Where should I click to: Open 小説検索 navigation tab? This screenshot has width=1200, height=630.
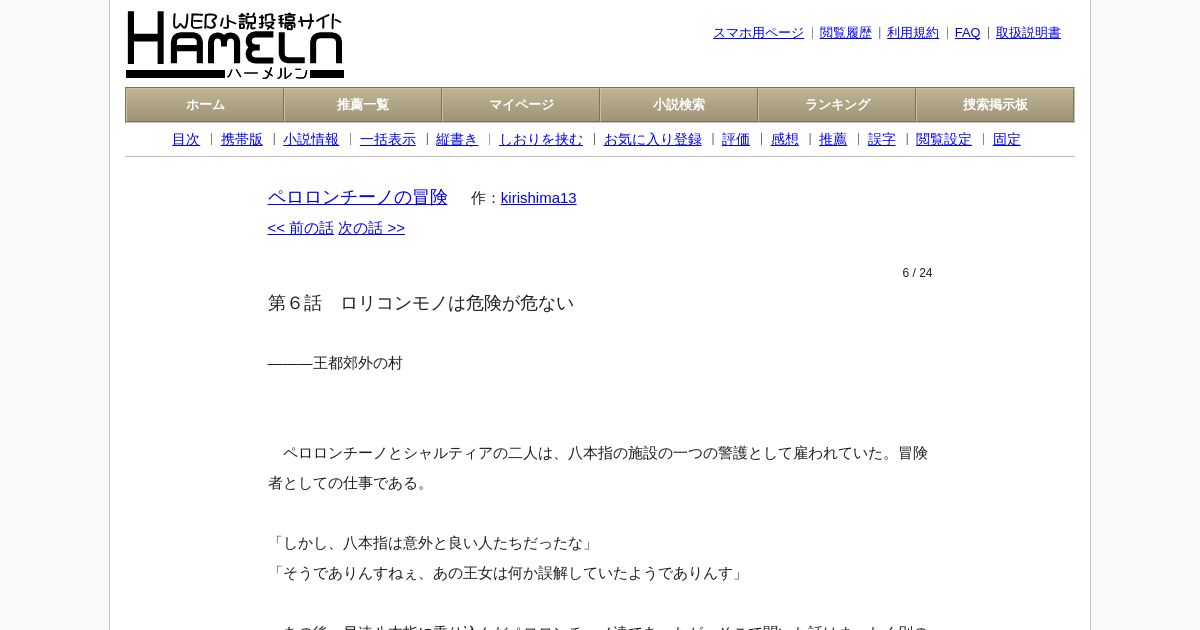coord(679,105)
